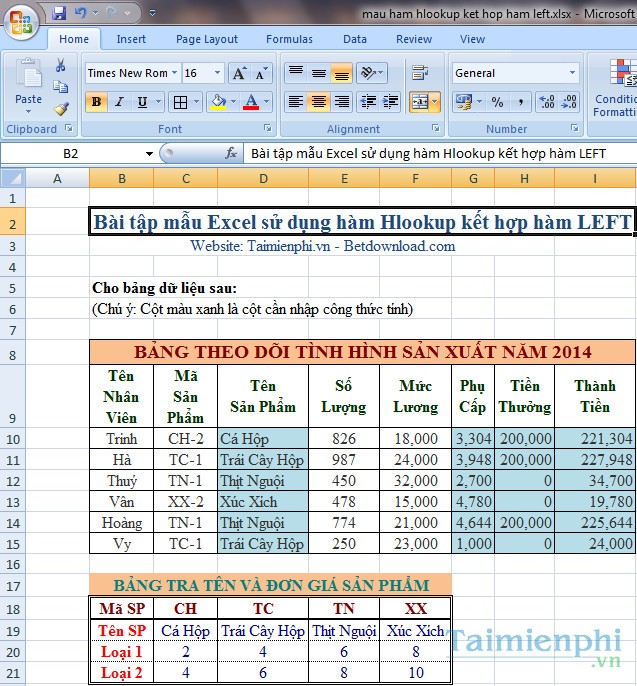Open the Times New Roman font dropdown
This screenshot has width=637, height=686.
coord(175,73)
